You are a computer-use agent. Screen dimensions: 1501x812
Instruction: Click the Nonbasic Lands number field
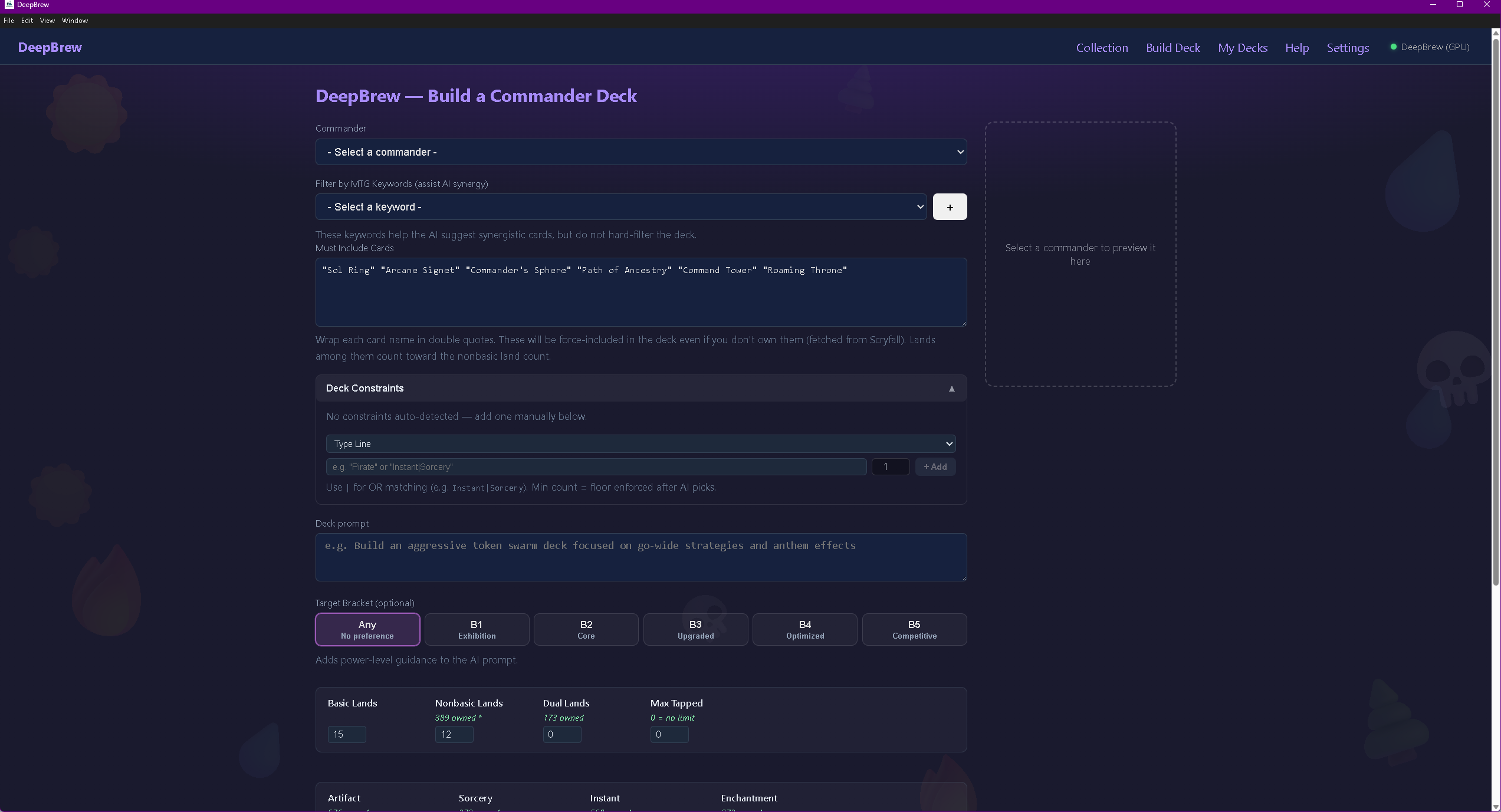[454, 734]
